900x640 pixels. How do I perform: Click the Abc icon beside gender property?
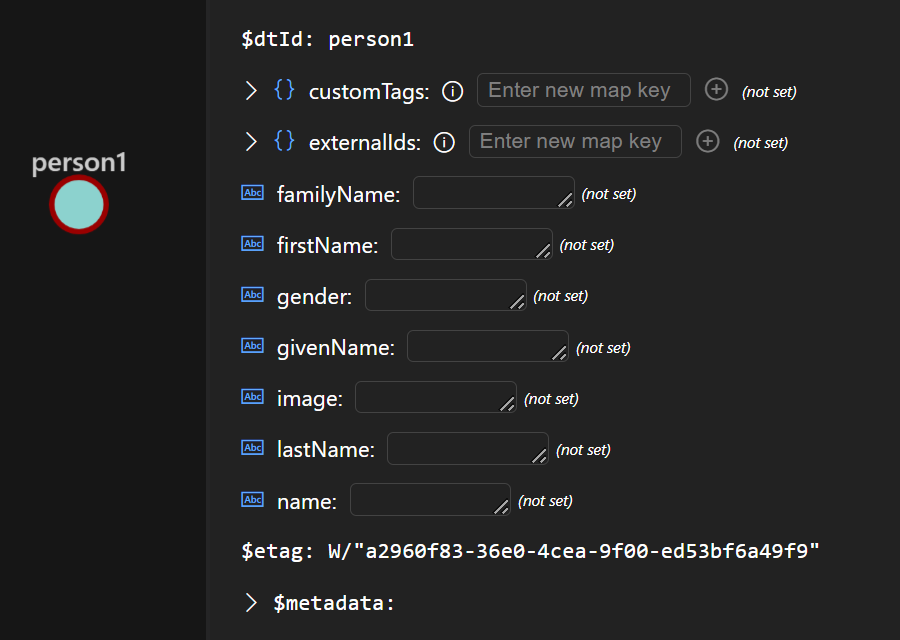click(x=252, y=294)
